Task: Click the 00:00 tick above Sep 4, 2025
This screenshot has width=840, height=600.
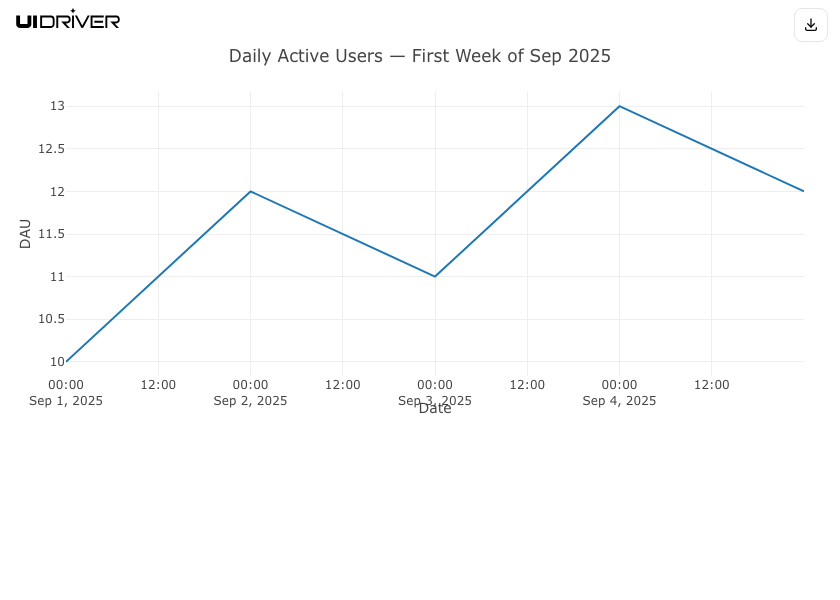Action: (619, 385)
